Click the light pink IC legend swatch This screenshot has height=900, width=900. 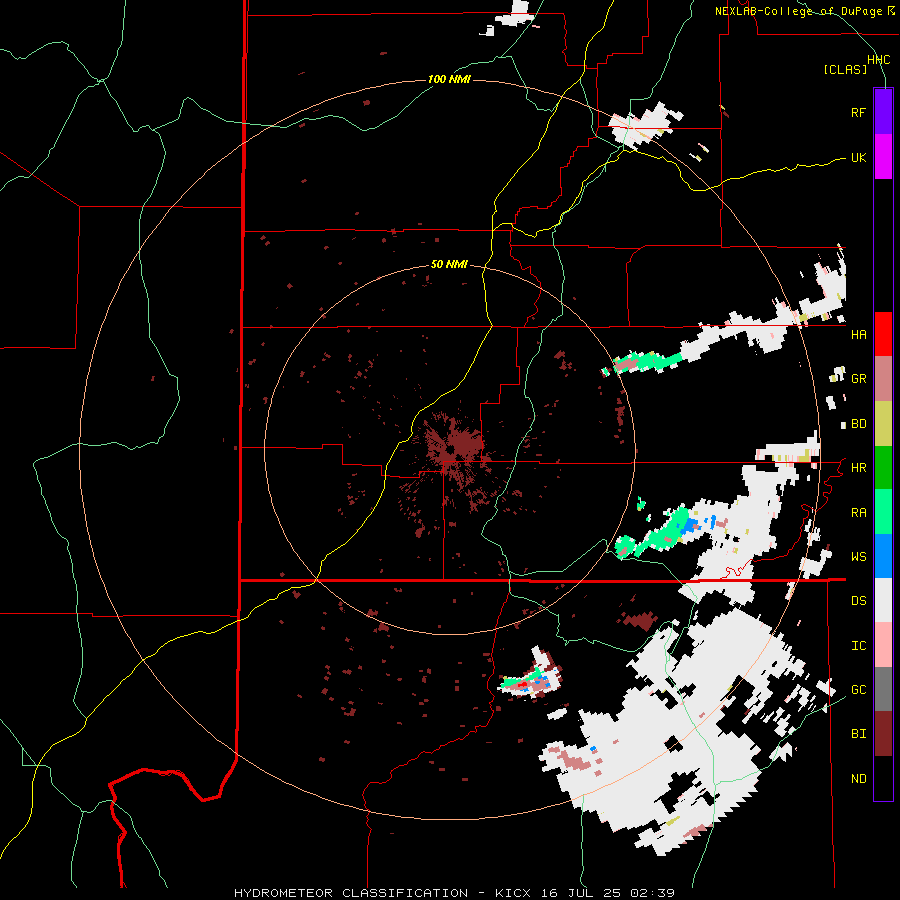[883, 645]
